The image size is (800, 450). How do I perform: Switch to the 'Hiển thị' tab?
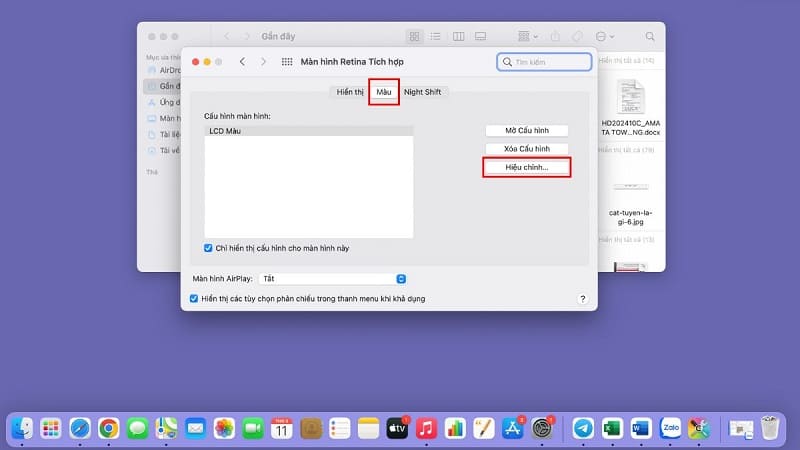(350, 92)
